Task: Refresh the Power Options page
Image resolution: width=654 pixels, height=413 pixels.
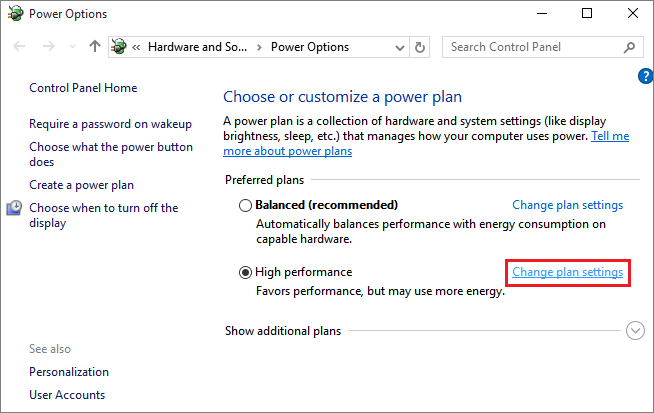Action: [x=420, y=47]
